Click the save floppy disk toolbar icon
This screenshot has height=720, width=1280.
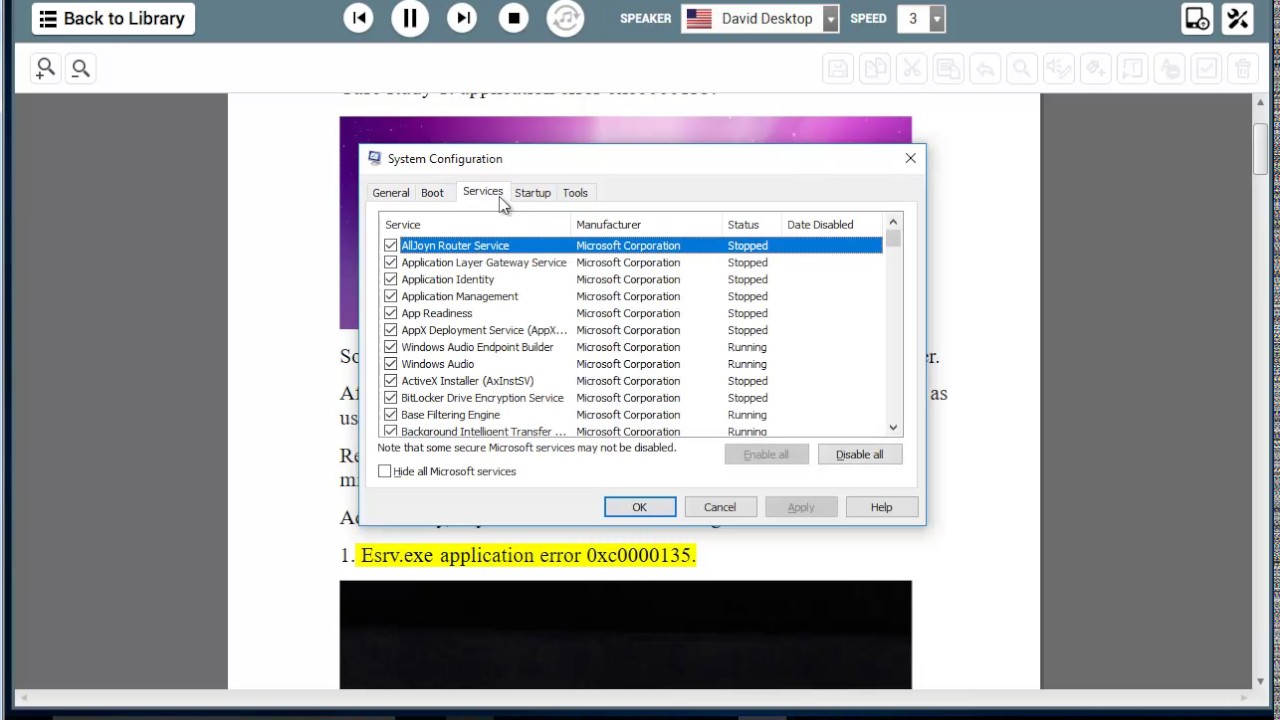pos(838,69)
